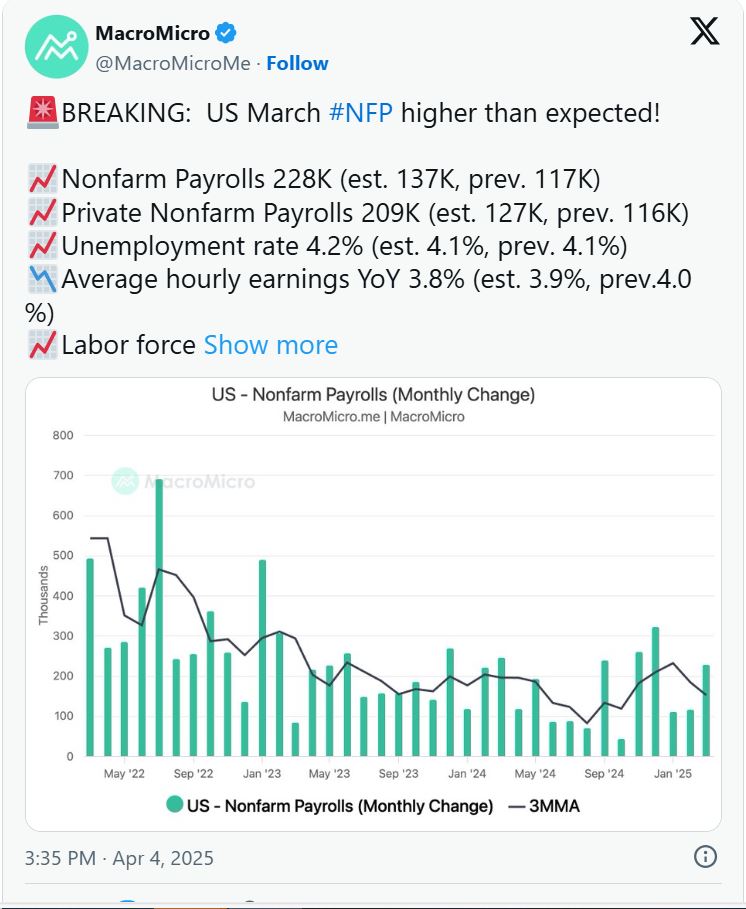Open the X logo link
Screen dimensions: 746x909
pos(704,31)
